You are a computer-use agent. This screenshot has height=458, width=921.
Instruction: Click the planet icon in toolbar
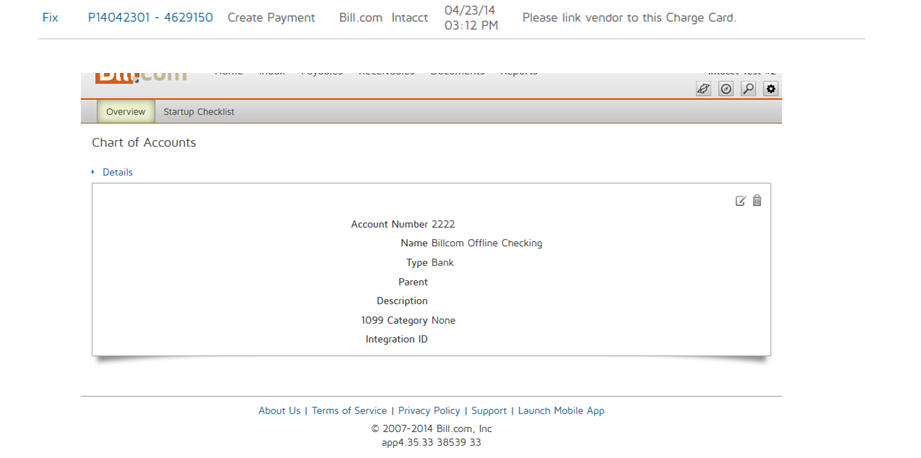click(704, 89)
